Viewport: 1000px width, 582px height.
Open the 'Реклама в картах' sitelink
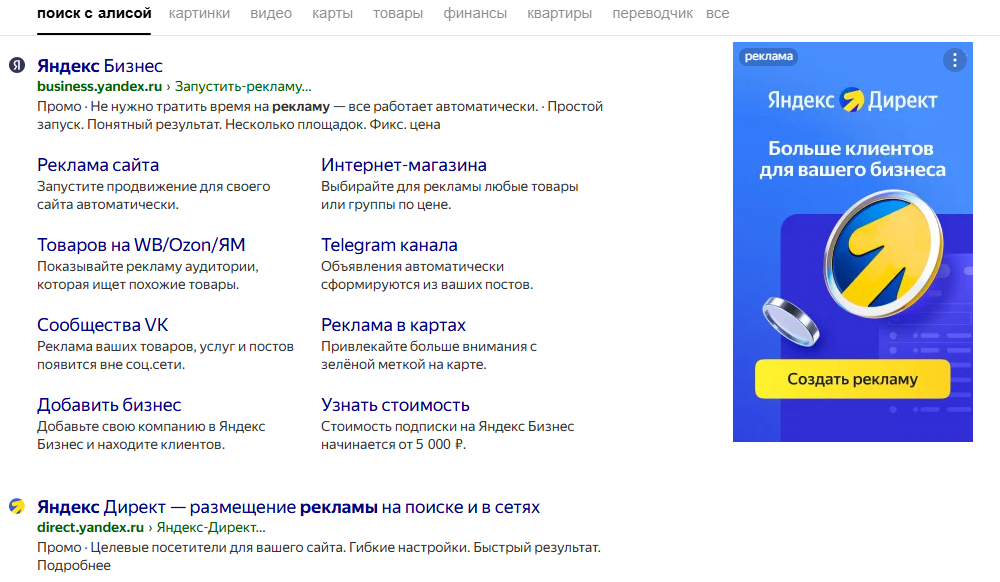point(393,325)
